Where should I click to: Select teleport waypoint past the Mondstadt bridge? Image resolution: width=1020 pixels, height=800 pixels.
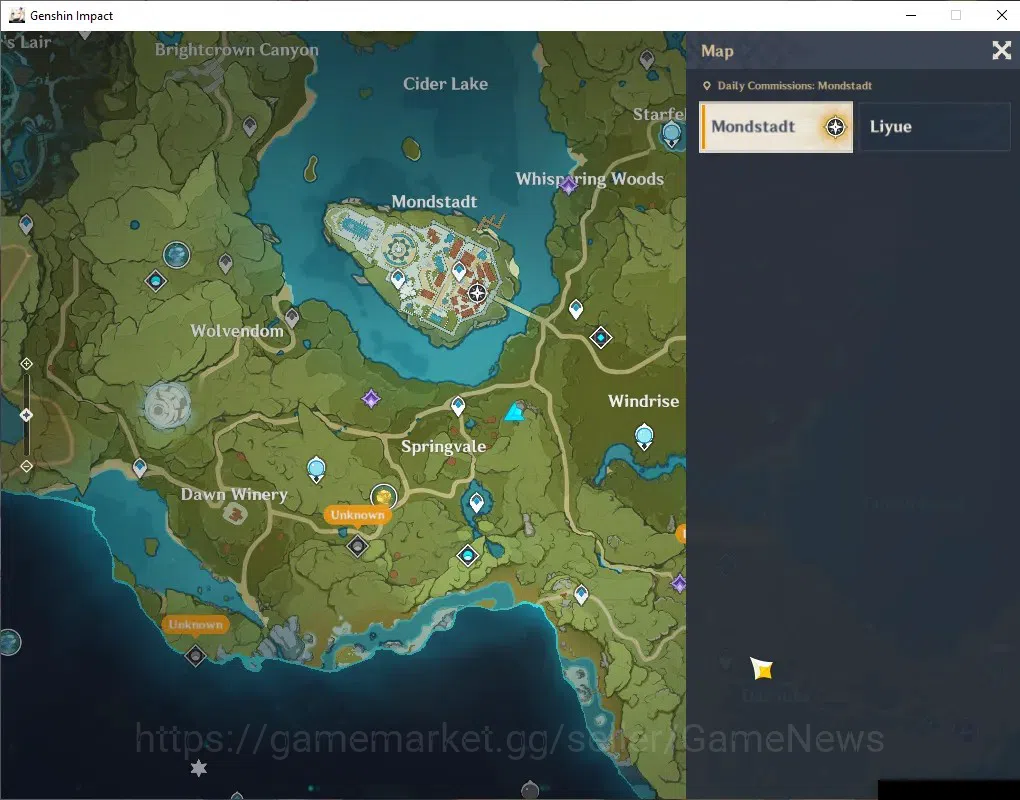(x=576, y=309)
